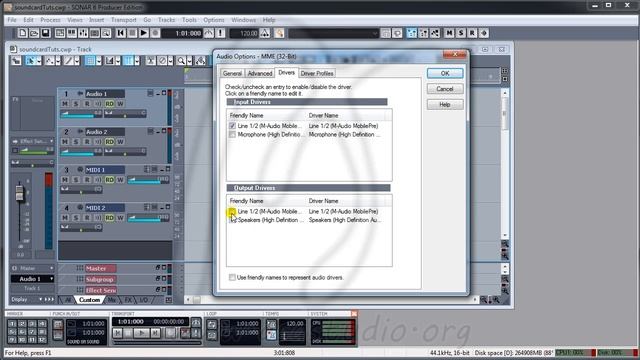640x360 pixels.
Task: Click Play button in top toolbar
Action: click(x=144, y=33)
